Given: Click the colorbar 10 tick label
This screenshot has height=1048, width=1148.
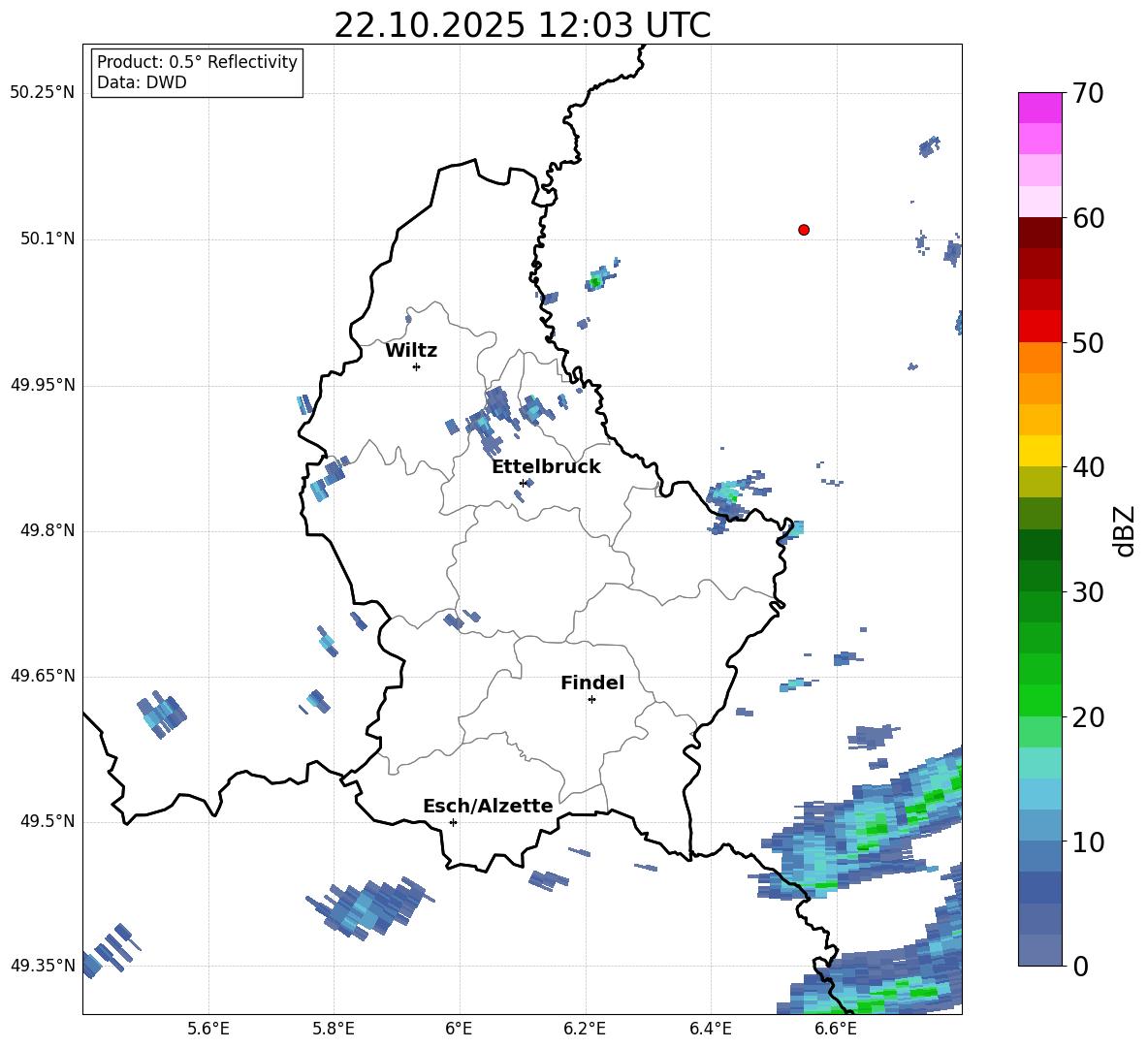Looking at the screenshot, I should click(1088, 842).
